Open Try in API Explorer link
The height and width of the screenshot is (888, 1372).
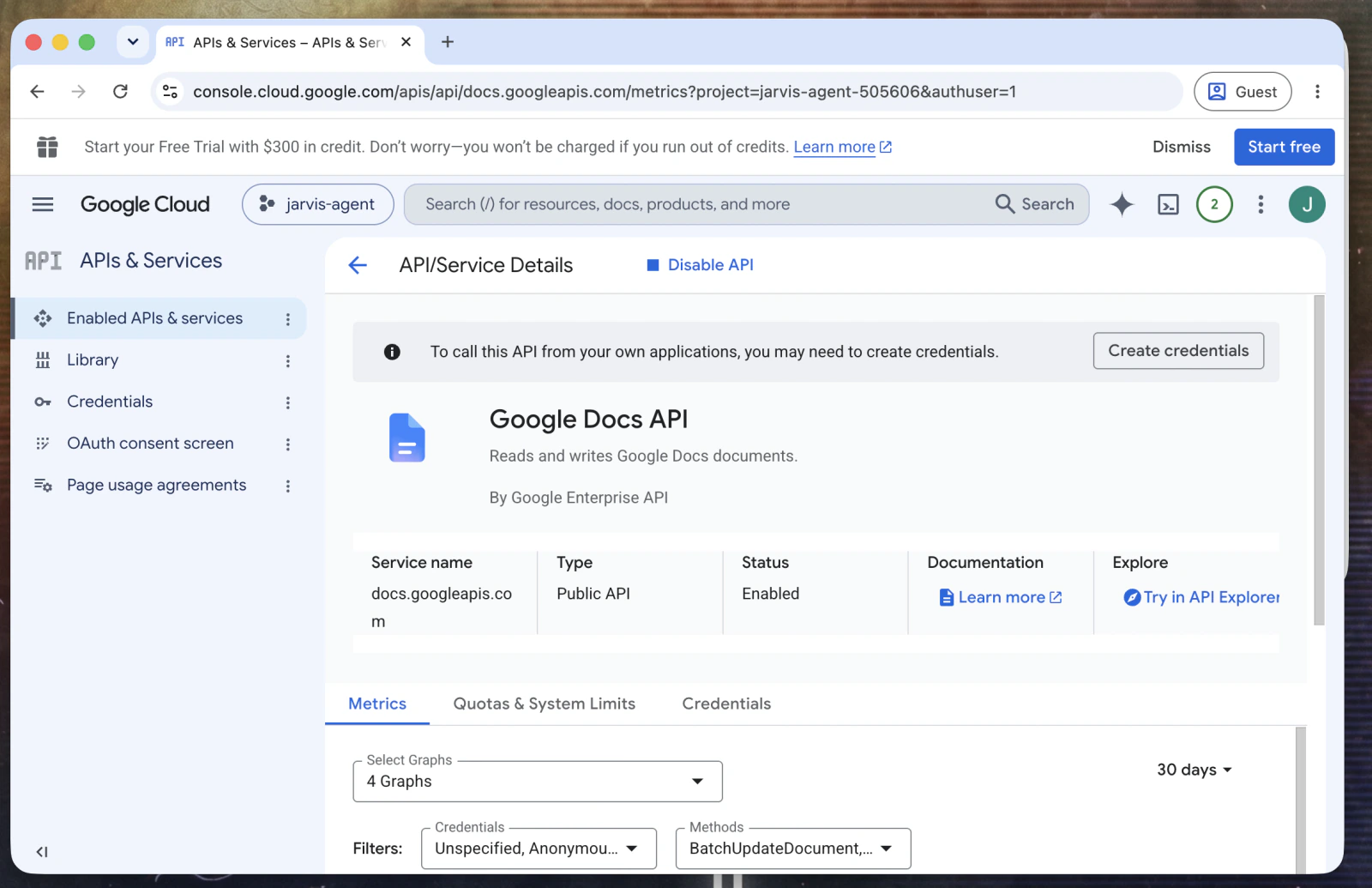pyautogui.click(x=1201, y=597)
